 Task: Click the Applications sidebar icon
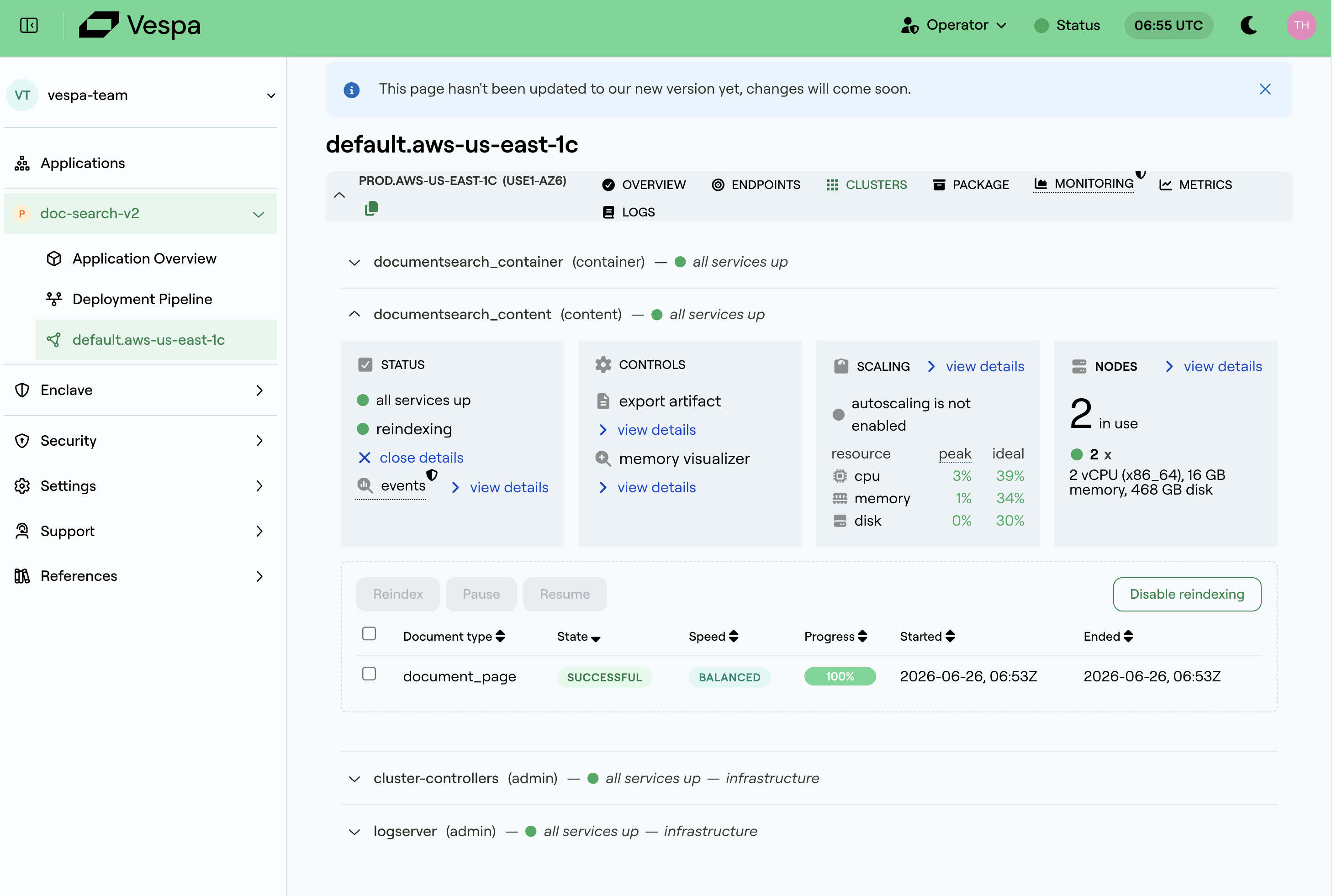[x=22, y=163]
